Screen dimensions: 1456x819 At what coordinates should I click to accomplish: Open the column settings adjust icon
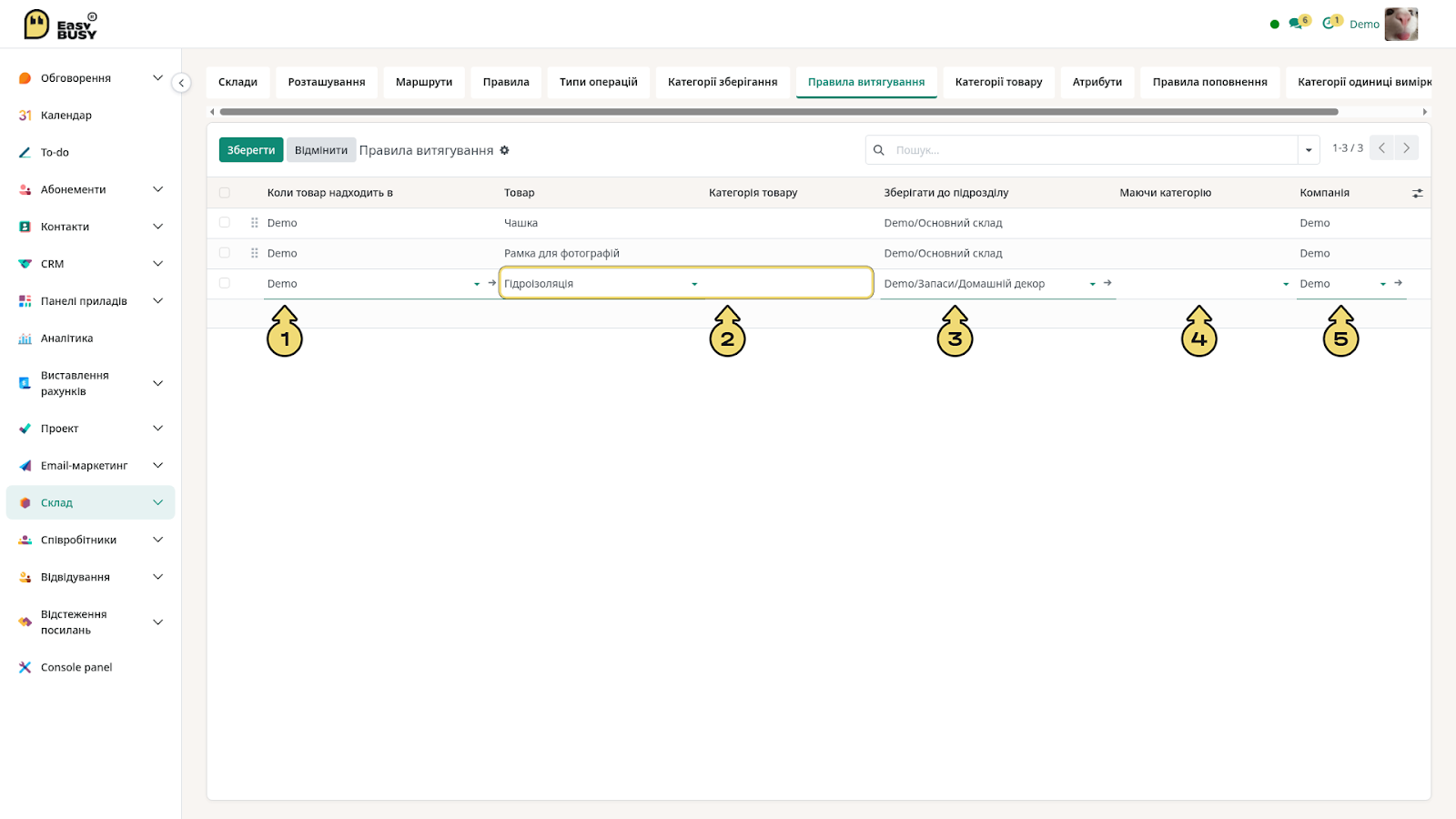tap(1417, 193)
